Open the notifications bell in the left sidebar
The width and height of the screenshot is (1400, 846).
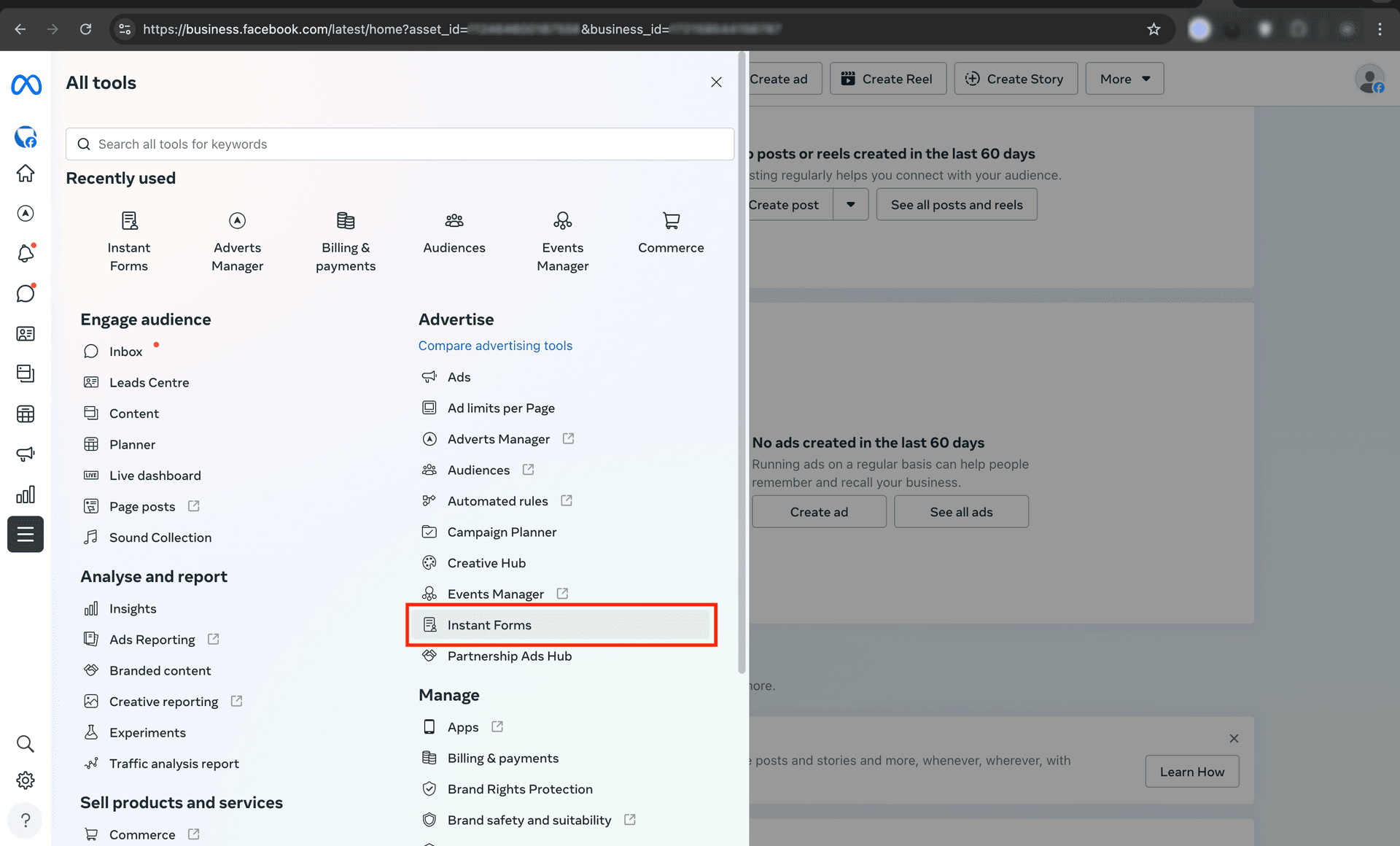26,253
